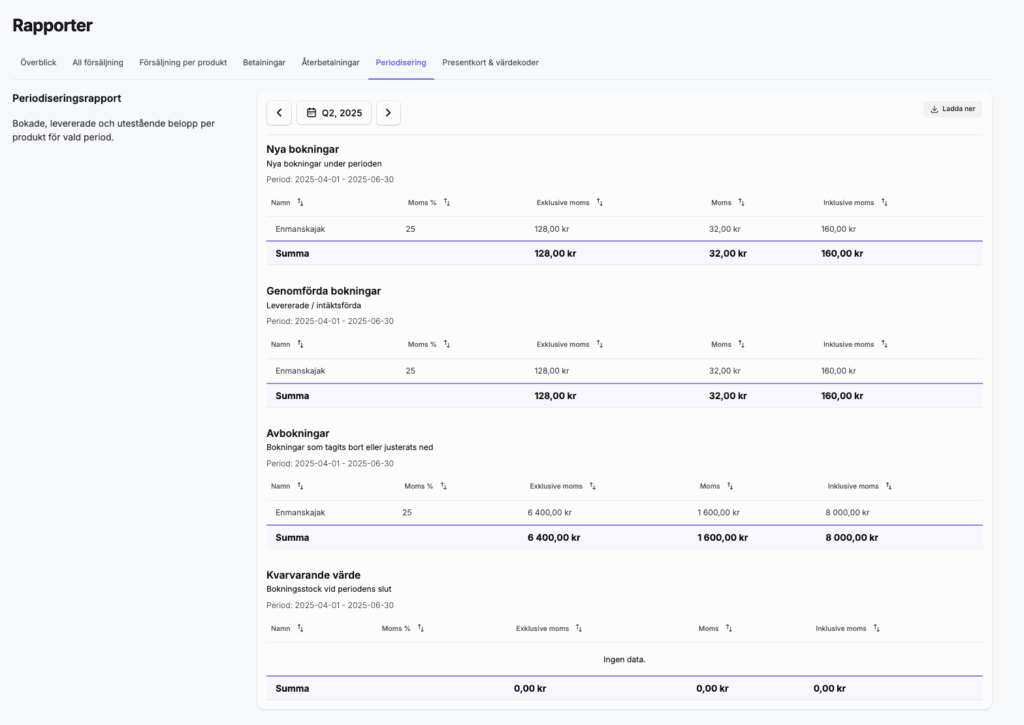Switch to the Återbetalningar tab
This screenshot has height=725, width=1024.
coord(330,62)
